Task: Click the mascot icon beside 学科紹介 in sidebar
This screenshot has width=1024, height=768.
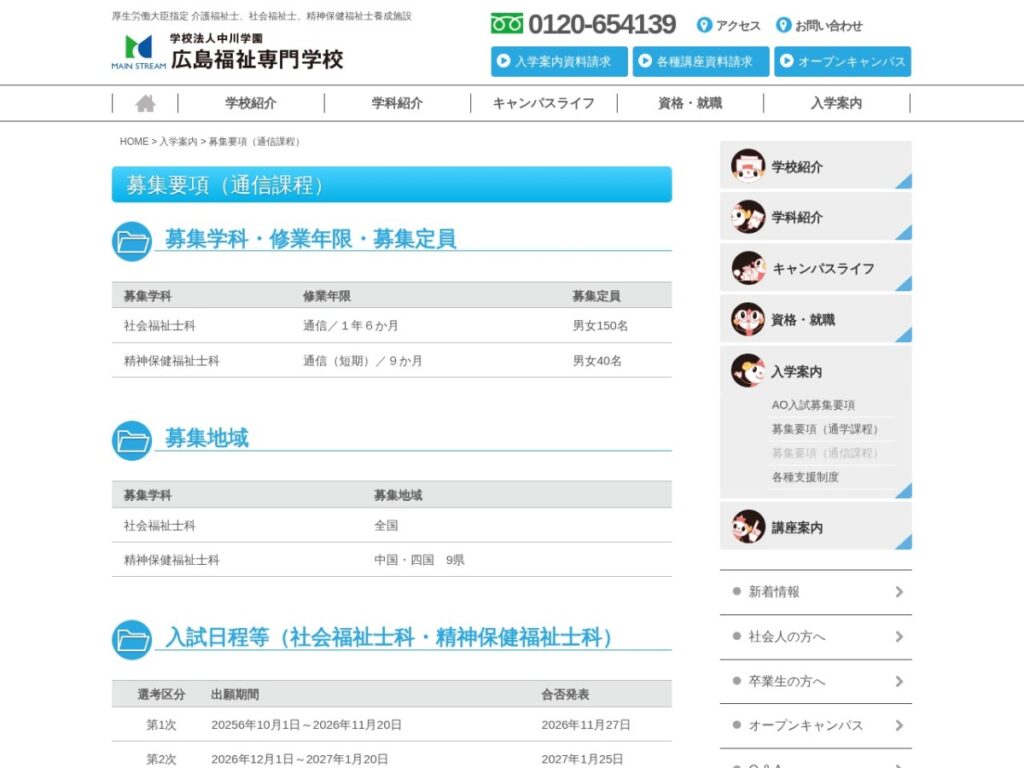Action: point(748,217)
